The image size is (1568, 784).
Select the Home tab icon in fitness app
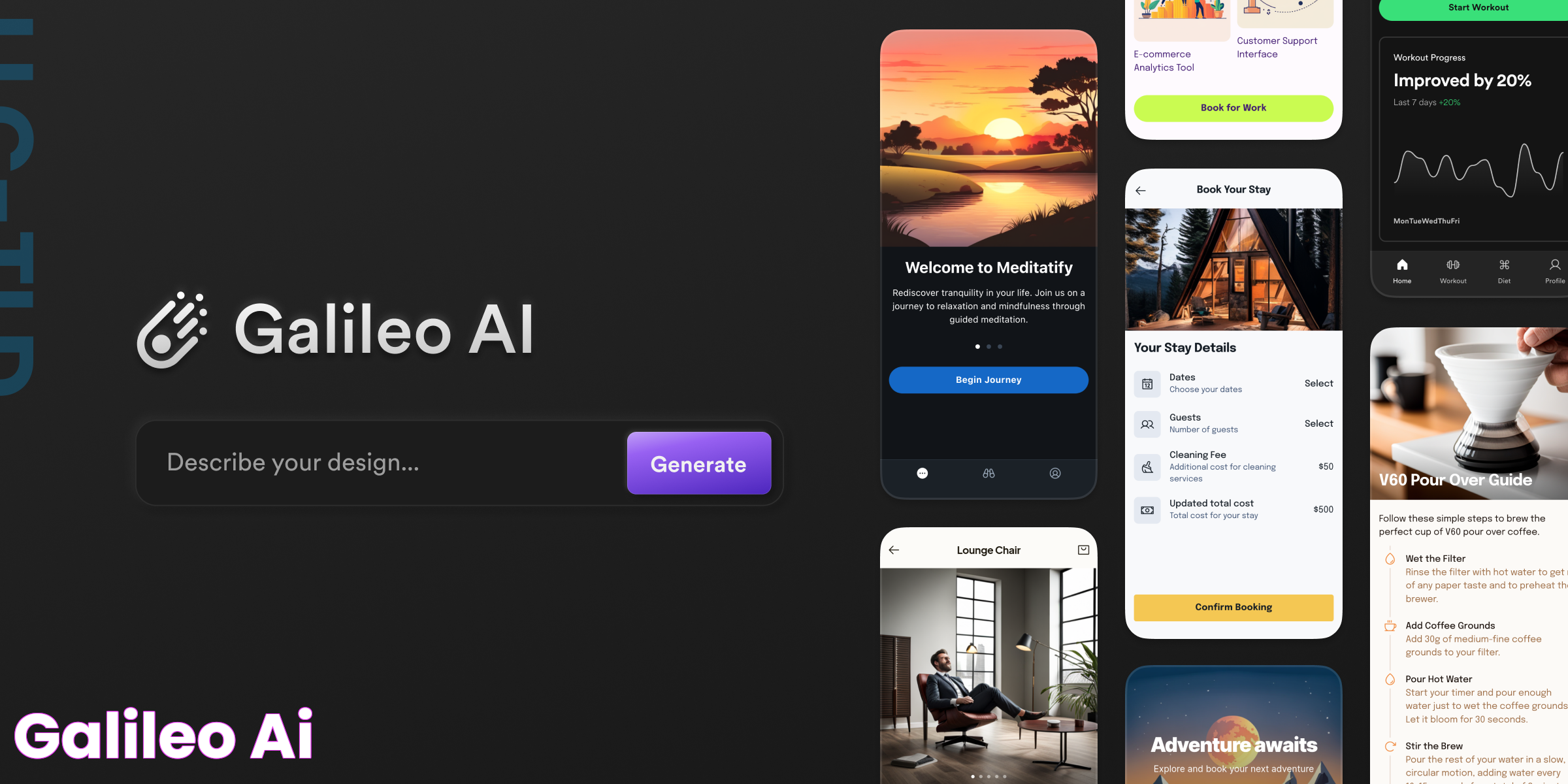(x=1402, y=265)
